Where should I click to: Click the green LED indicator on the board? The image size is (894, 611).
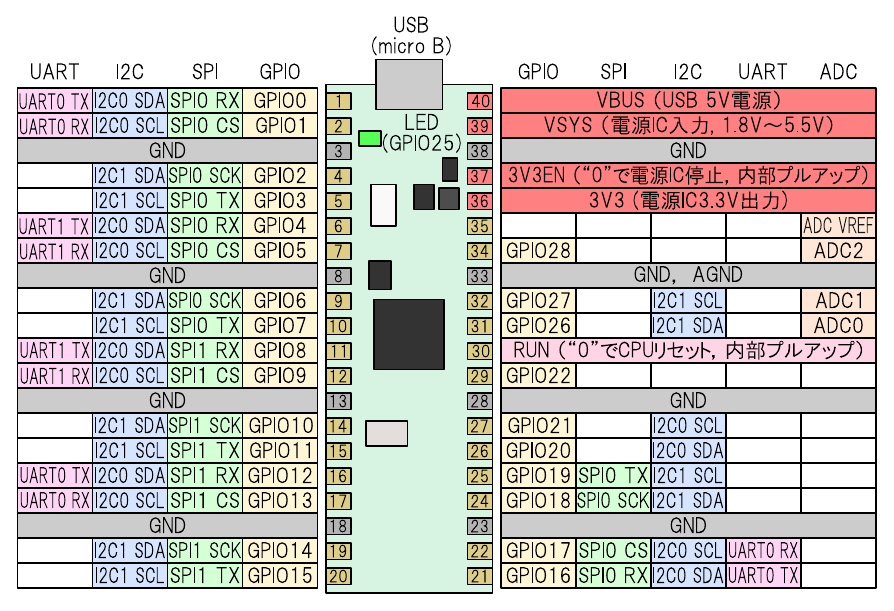[368, 138]
